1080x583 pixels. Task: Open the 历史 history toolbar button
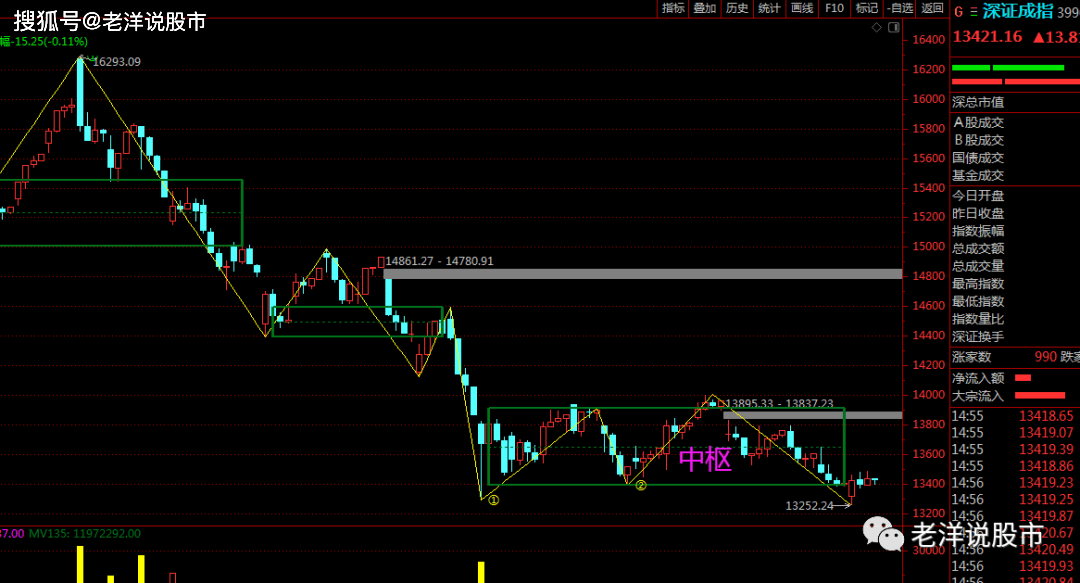click(x=737, y=8)
